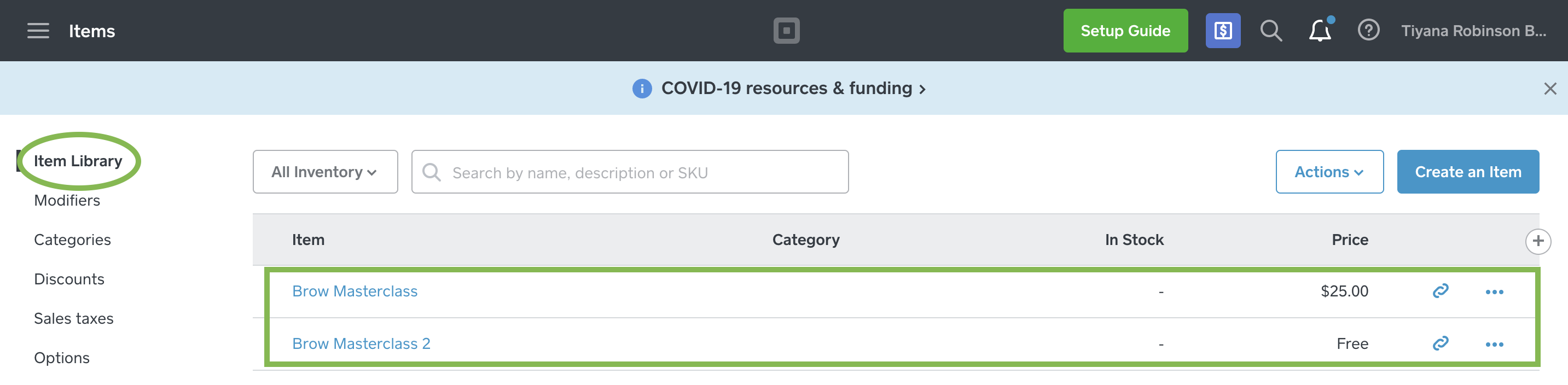Copy link icon for Brow Masterclass 2
Screen dimensions: 1568x385
point(1439,343)
